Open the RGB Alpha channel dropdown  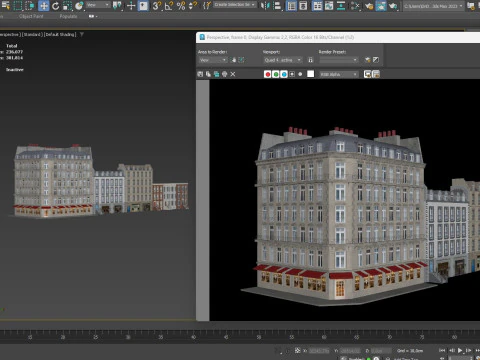(x=339, y=74)
